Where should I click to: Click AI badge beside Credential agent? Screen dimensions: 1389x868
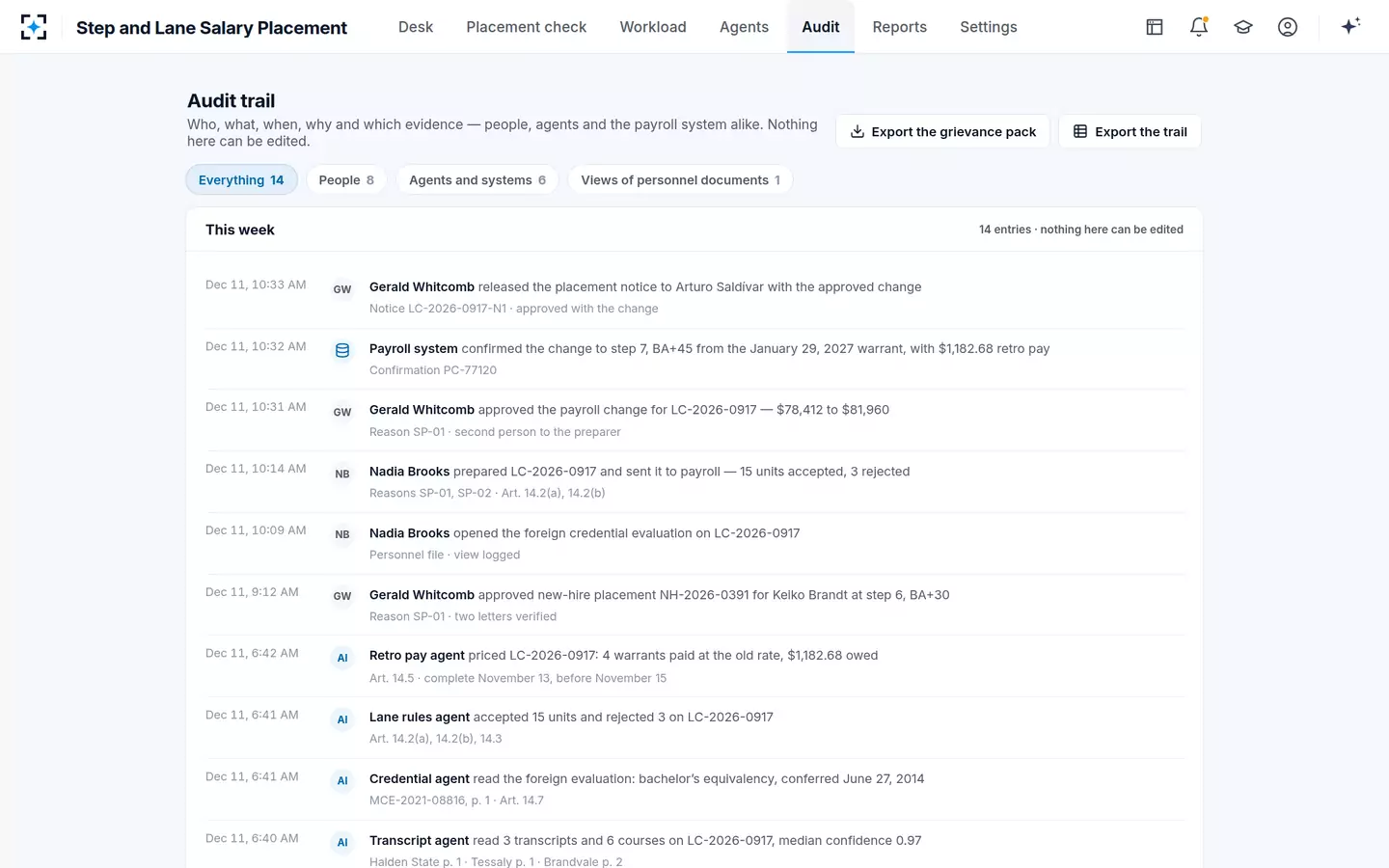(x=342, y=780)
